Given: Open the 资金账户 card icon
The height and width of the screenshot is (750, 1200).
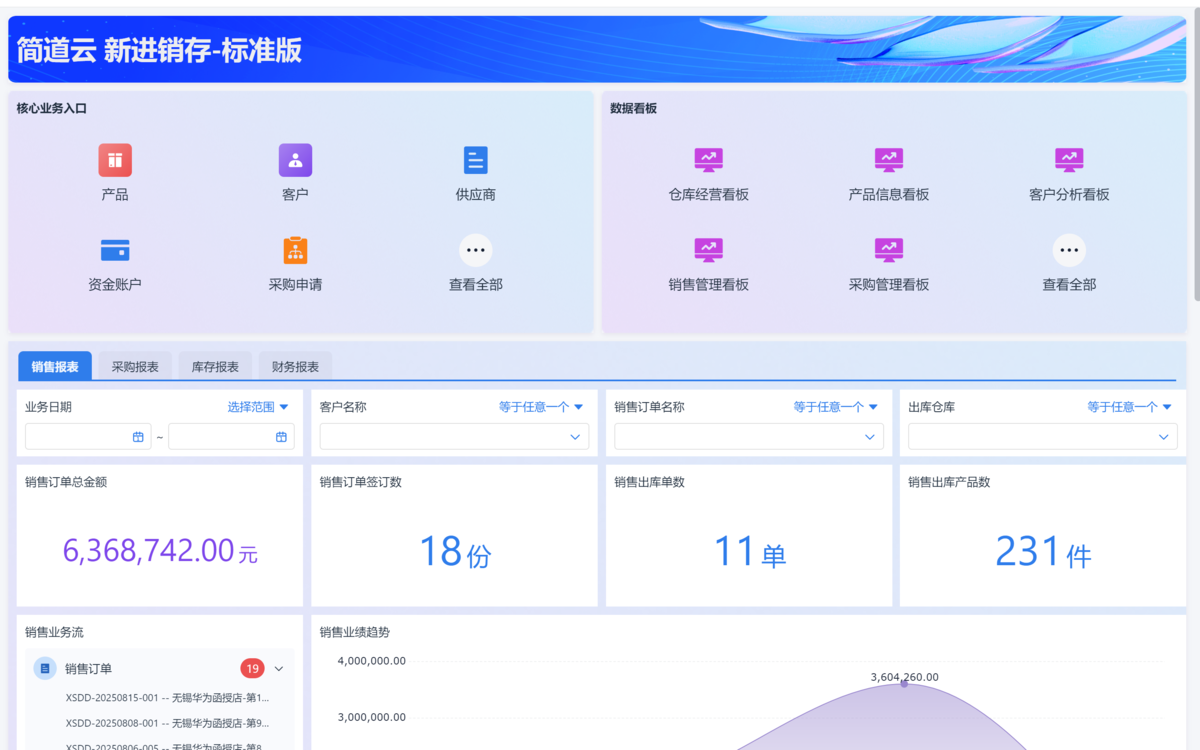Looking at the screenshot, I should click(x=115, y=250).
